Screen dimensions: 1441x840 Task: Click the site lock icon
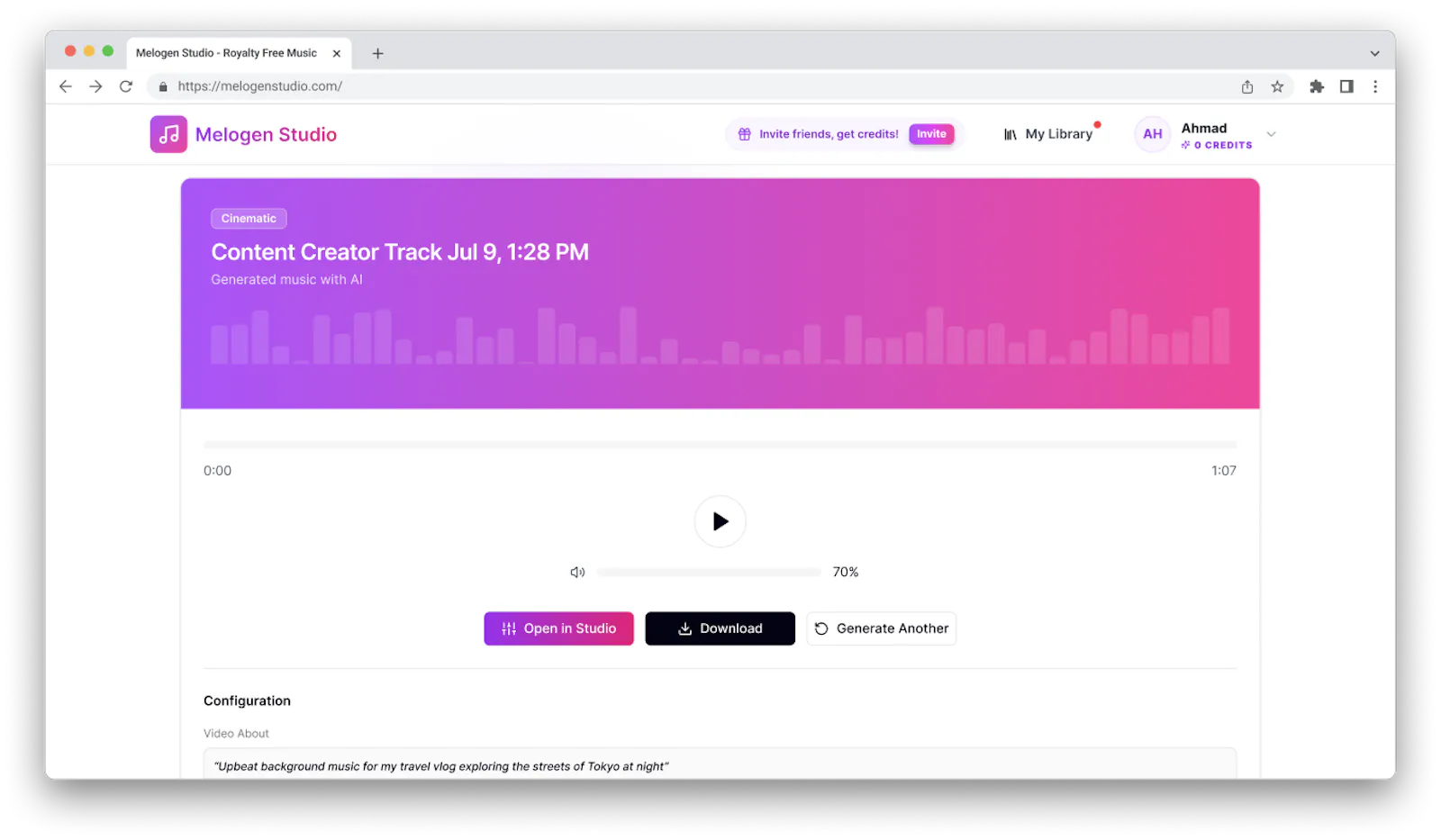163,86
